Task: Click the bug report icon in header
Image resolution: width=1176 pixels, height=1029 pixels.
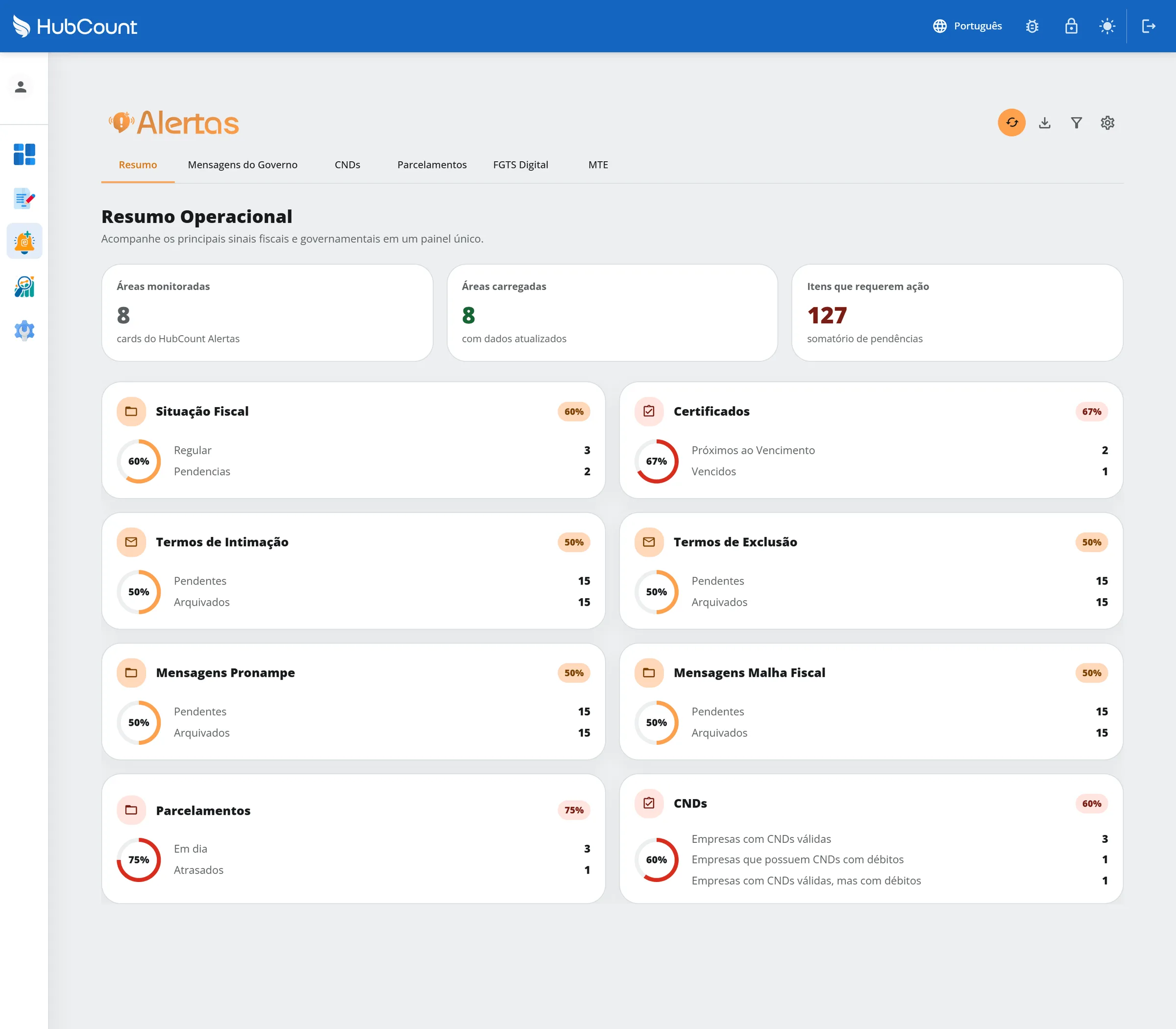Action: tap(1032, 26)
